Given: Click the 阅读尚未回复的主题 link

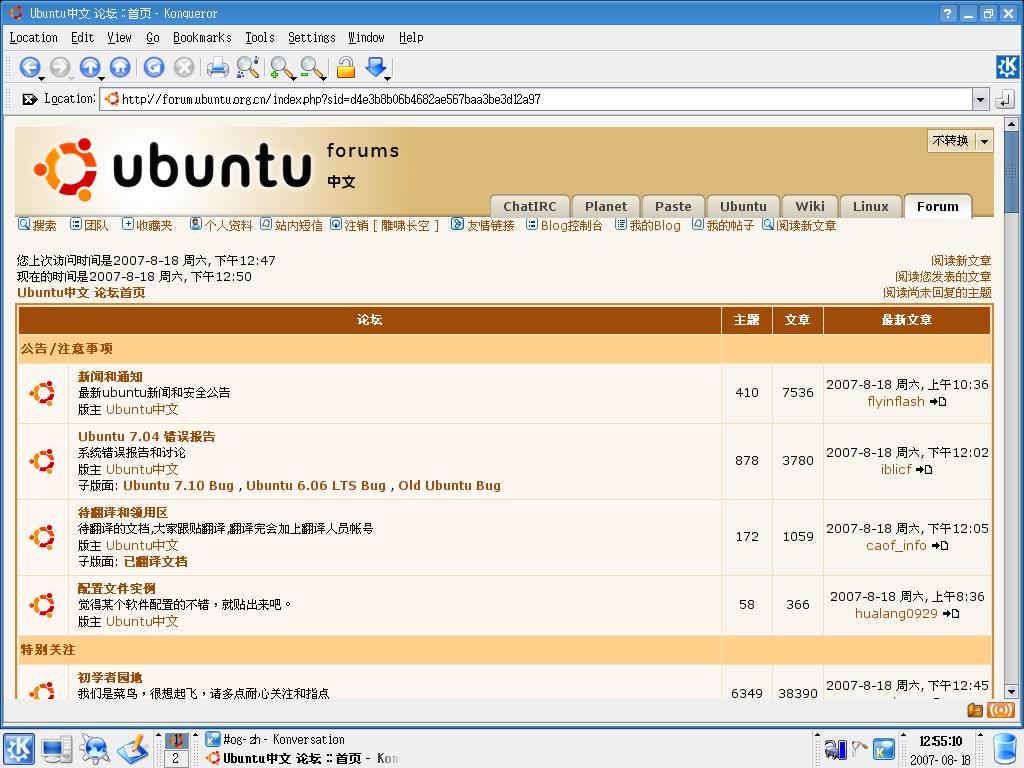Looking at the screenshot, I should (937, 293).
